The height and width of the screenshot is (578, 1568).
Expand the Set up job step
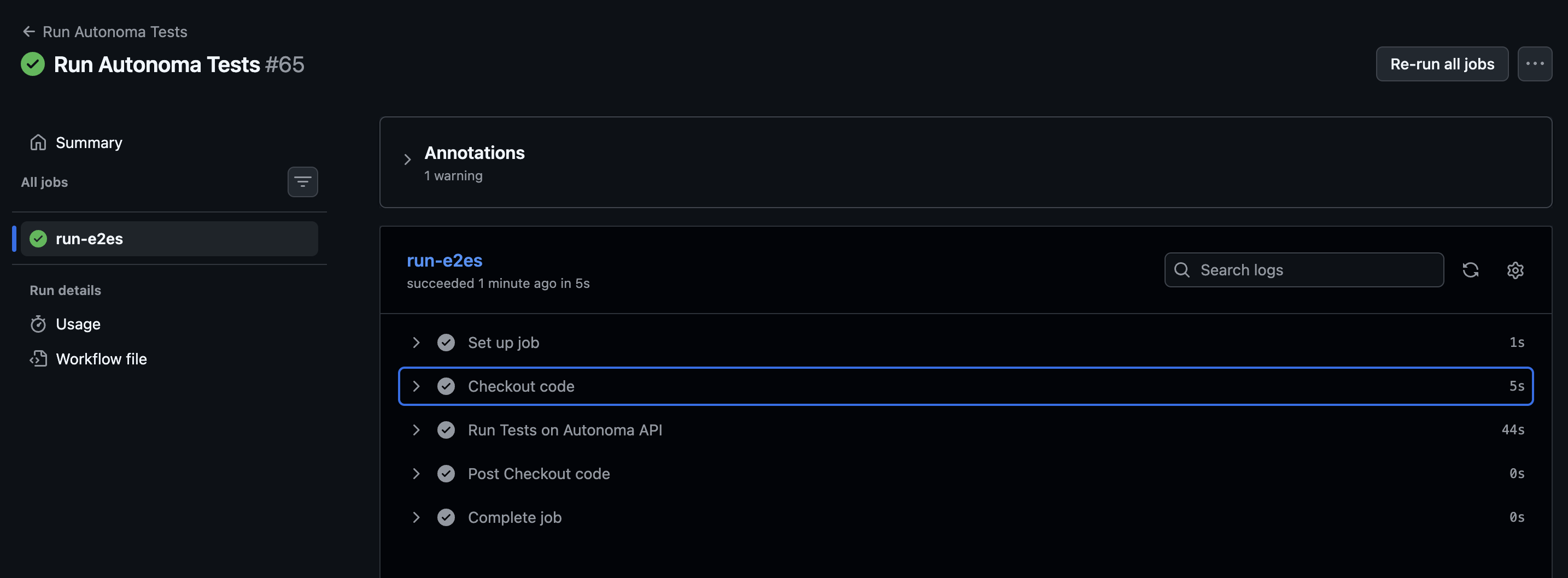click(417, 343)
